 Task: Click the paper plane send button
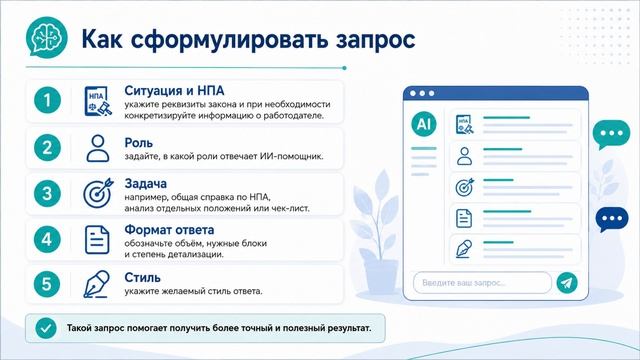(x=567, y=282)
